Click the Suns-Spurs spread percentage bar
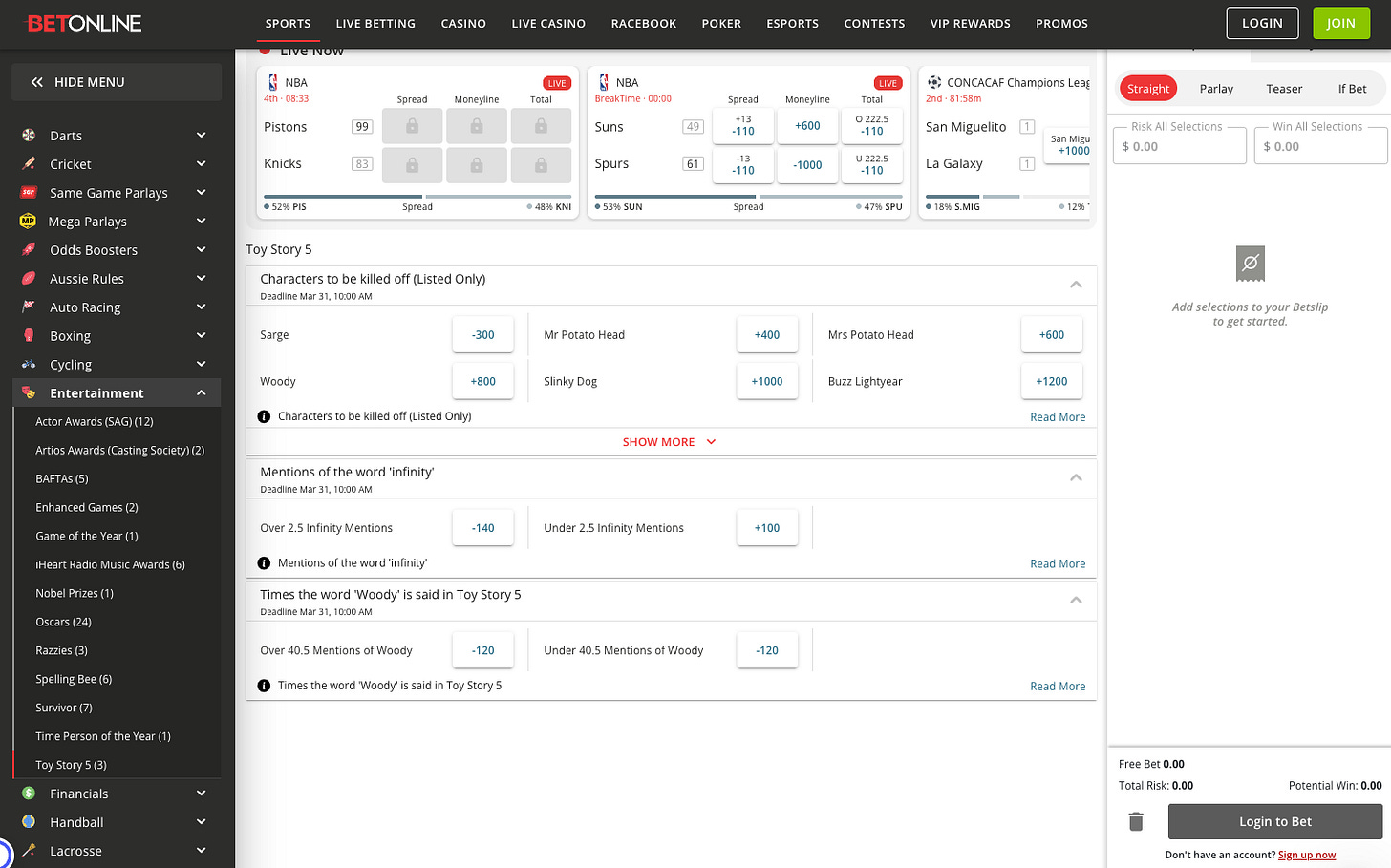Image resolution: width=1391 pixels, height=868 pixels. [x=749, y=197]
